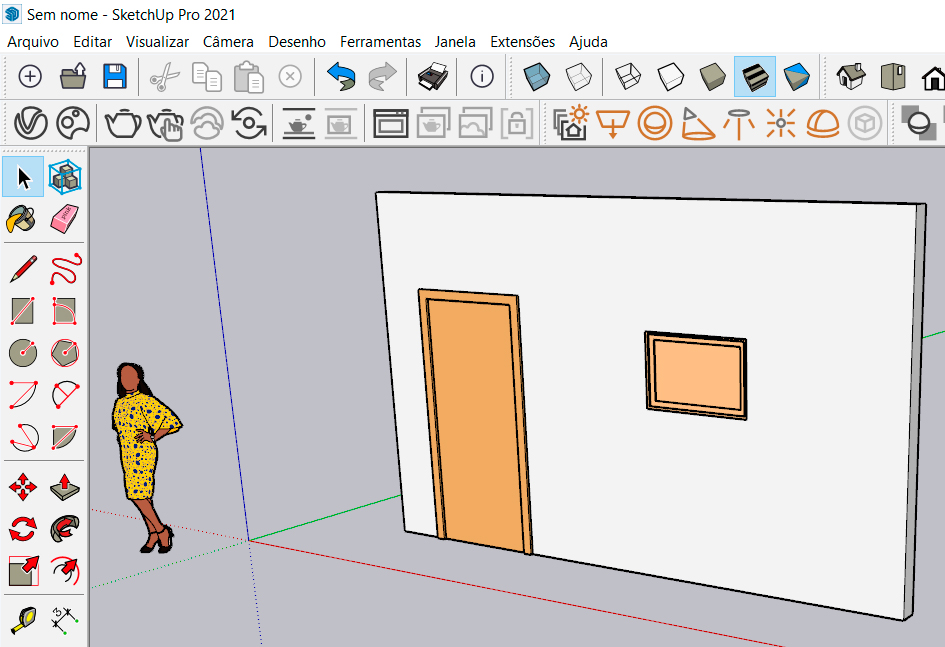
Task: Click the Cut scissors icon
Action: (x=165, y=77)
